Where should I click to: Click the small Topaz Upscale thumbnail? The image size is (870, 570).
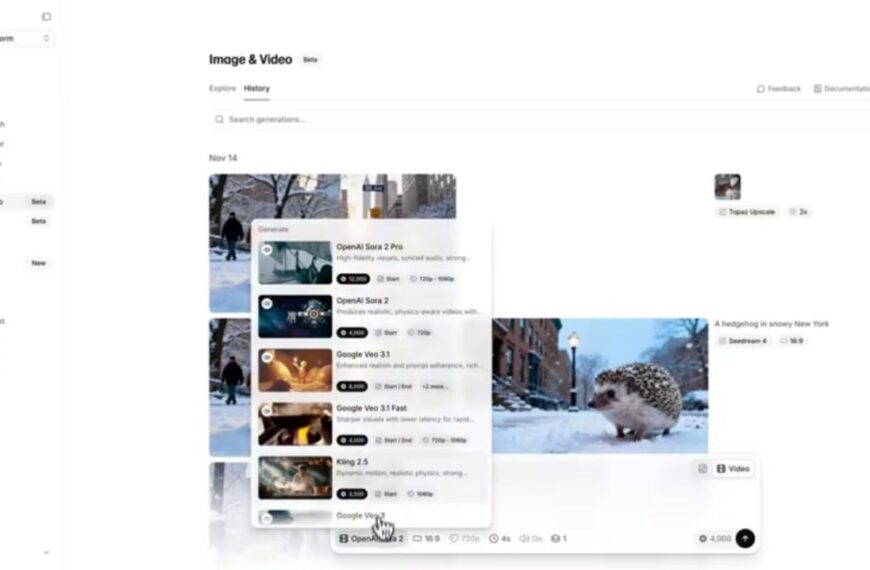coord(727,186)
